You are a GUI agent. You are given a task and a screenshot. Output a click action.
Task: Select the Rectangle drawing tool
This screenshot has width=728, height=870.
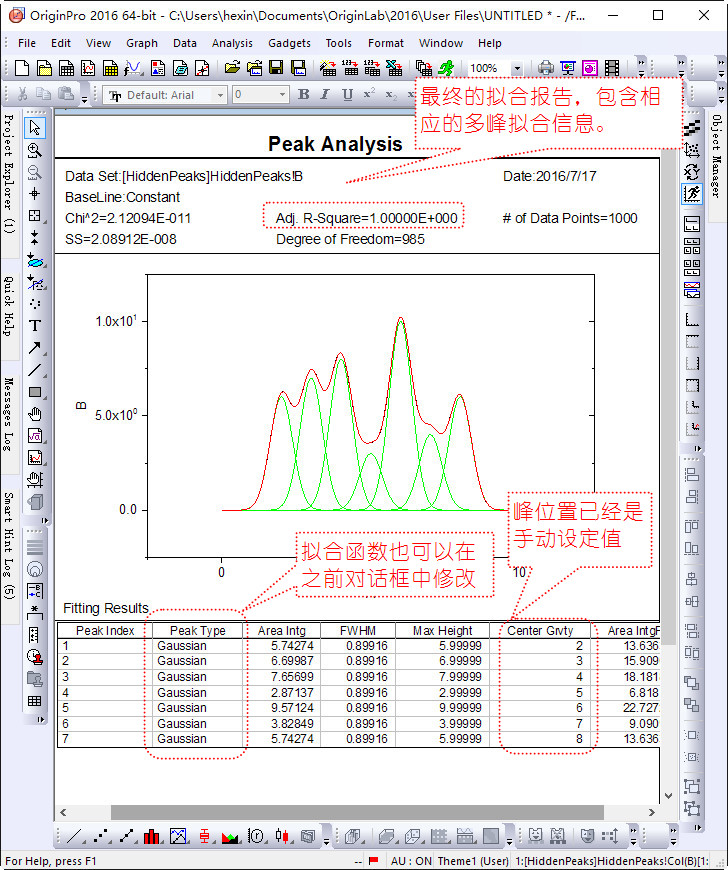[x=35, y=392]
